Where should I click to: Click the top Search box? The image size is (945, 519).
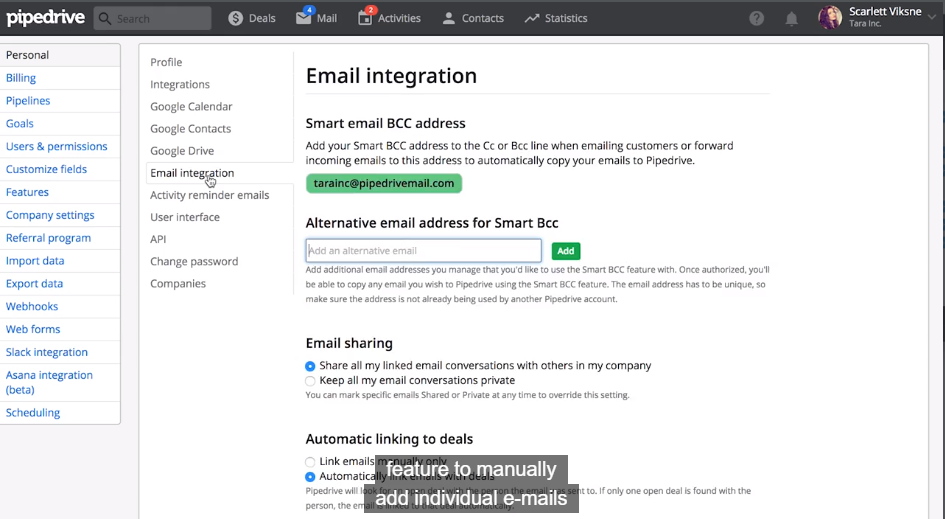pyautogui.click(x=152, y=18)
